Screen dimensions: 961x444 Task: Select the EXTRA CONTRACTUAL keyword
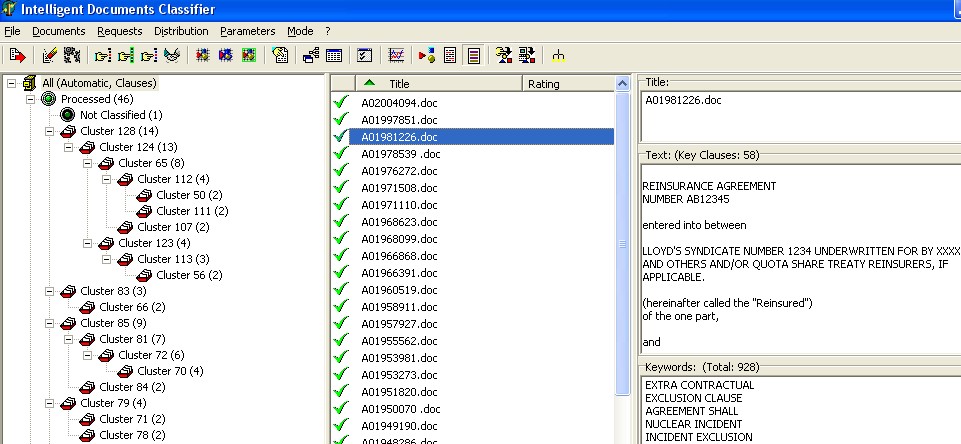point(699,385)
